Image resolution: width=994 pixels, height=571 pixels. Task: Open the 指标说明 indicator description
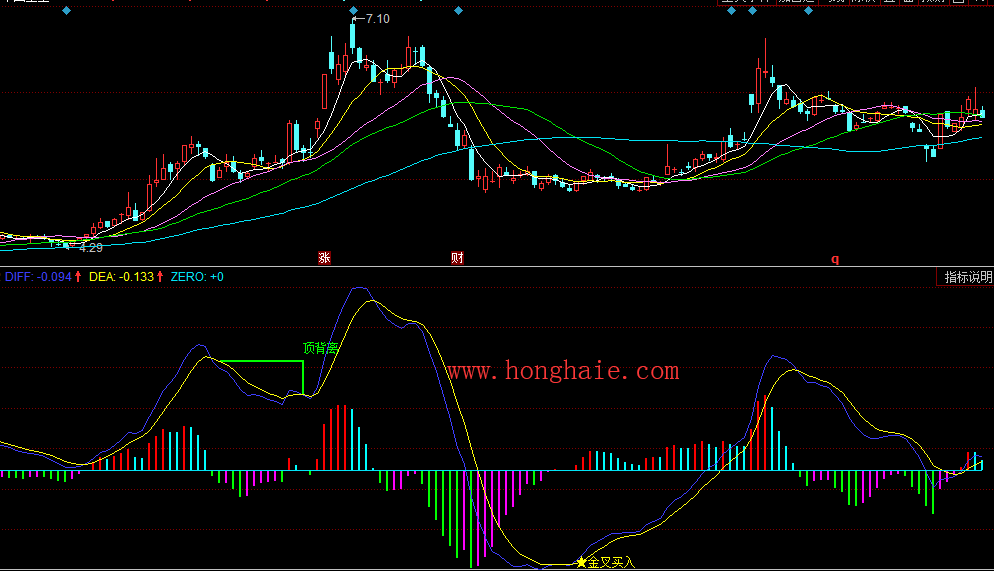tap(968, 277)
